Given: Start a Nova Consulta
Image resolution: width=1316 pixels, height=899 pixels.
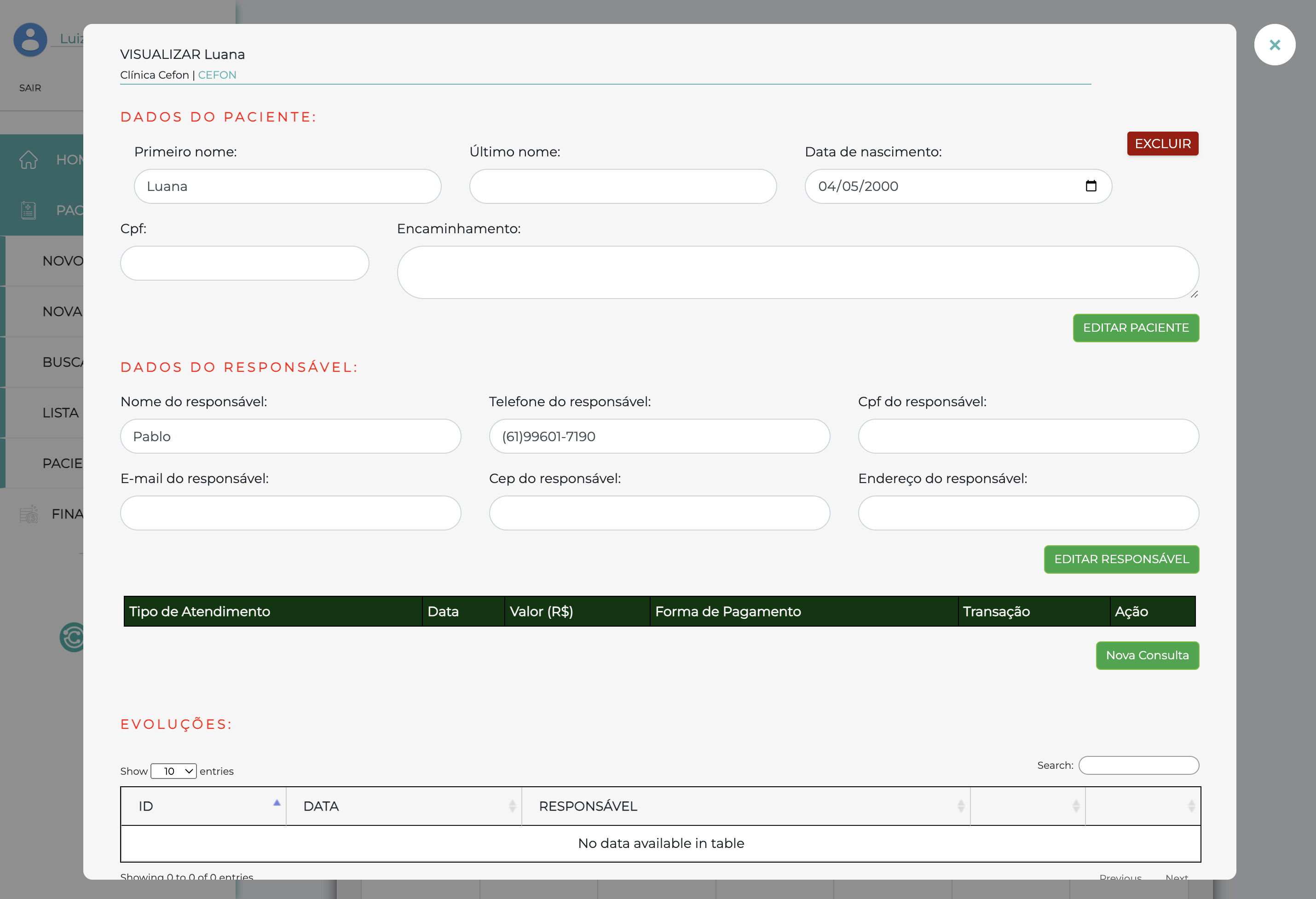Looking at the screenshot, I should point(1147,656).
